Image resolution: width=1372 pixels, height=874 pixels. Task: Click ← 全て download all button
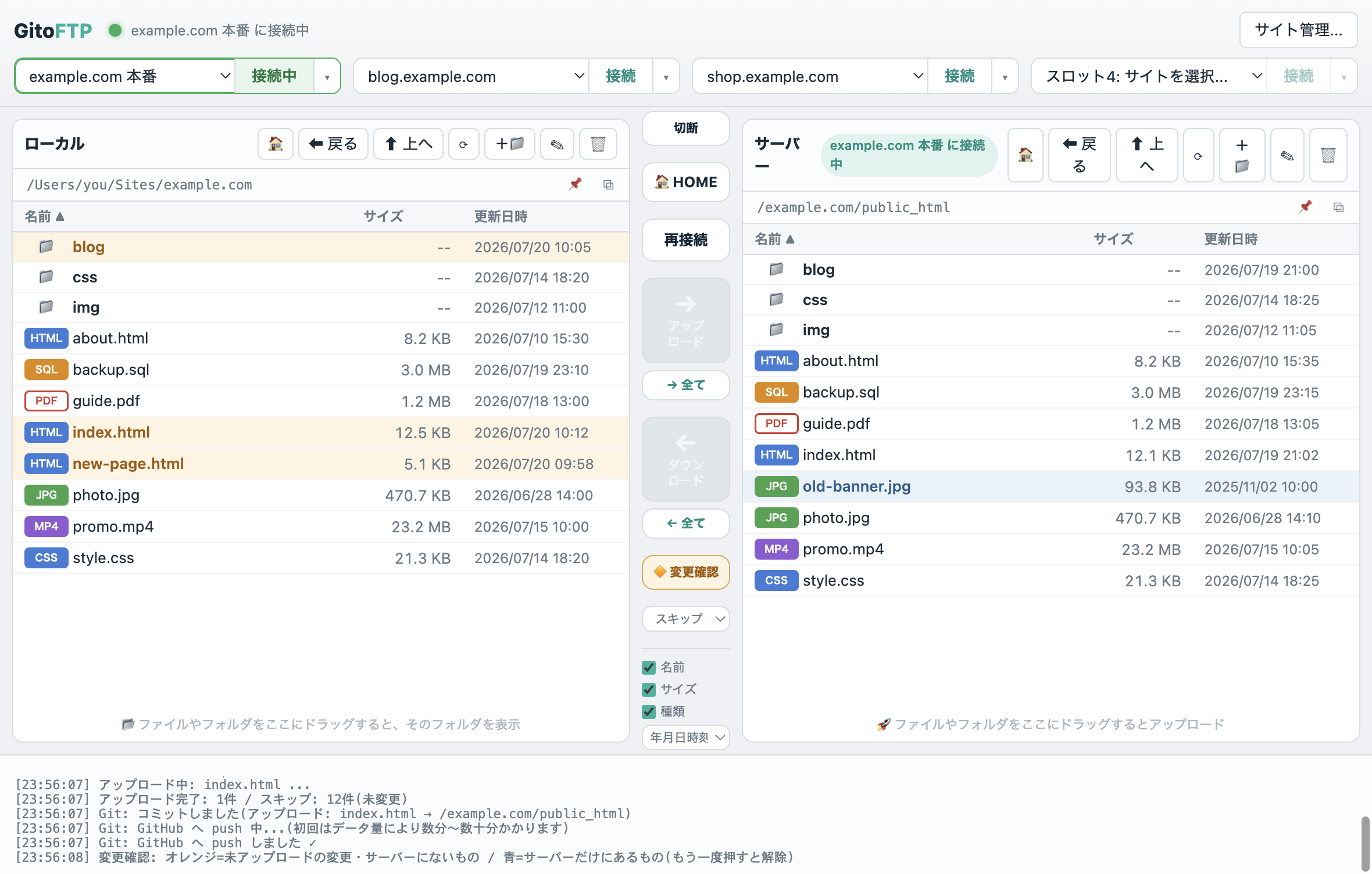pyautogui.click(x=686, y=524)
